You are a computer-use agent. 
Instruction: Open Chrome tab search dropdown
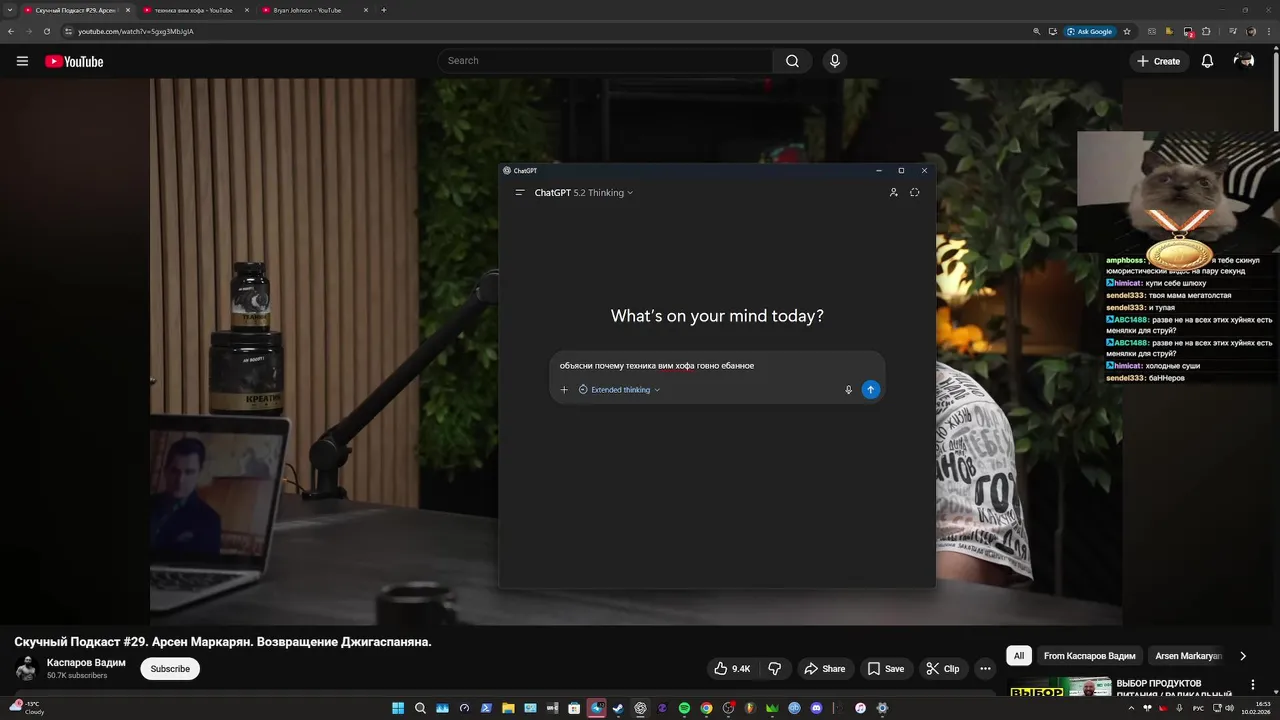pos(9,10)
